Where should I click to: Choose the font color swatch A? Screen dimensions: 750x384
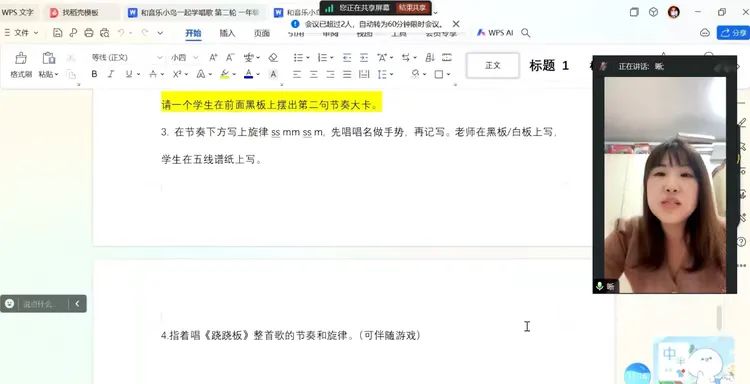coord(248,74)
